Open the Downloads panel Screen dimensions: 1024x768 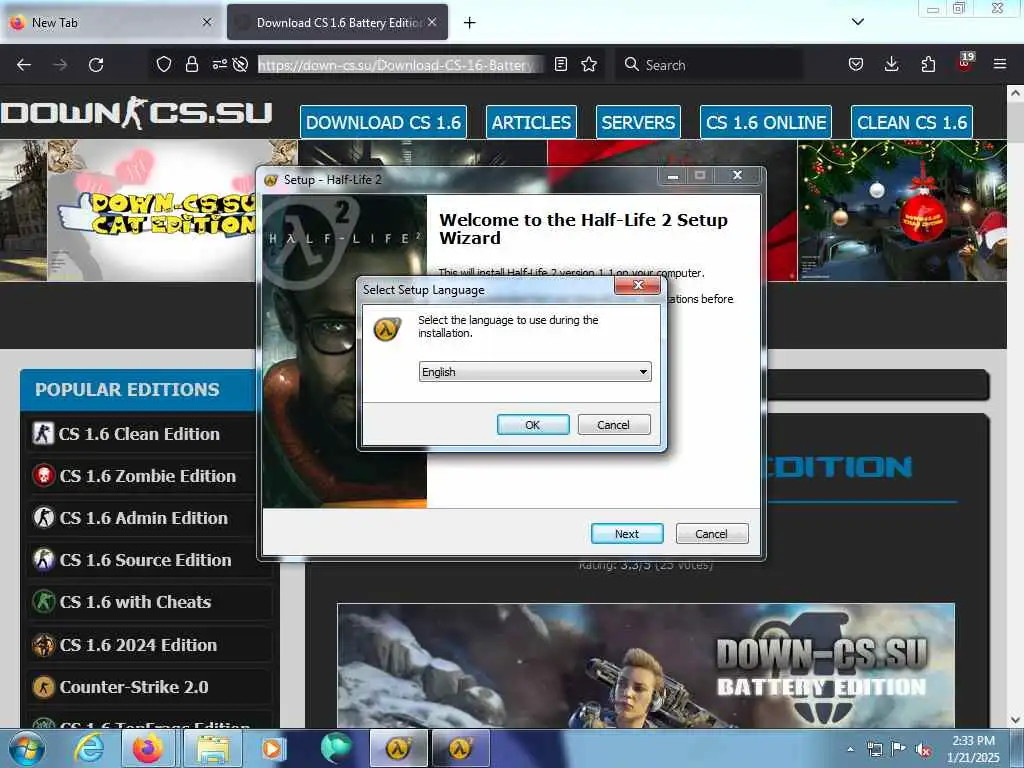coord(891,64)
